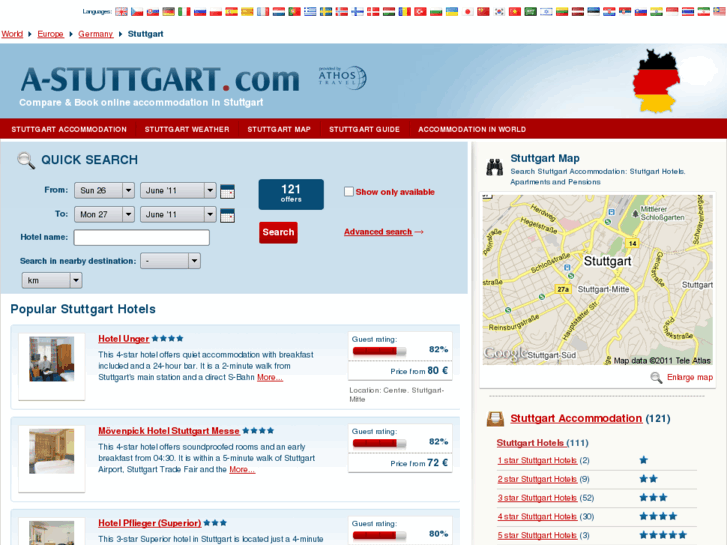Open 3 star Stuttgart Hotels link
This screenshot has width=727, height=545.
click(x=537, y=498)
